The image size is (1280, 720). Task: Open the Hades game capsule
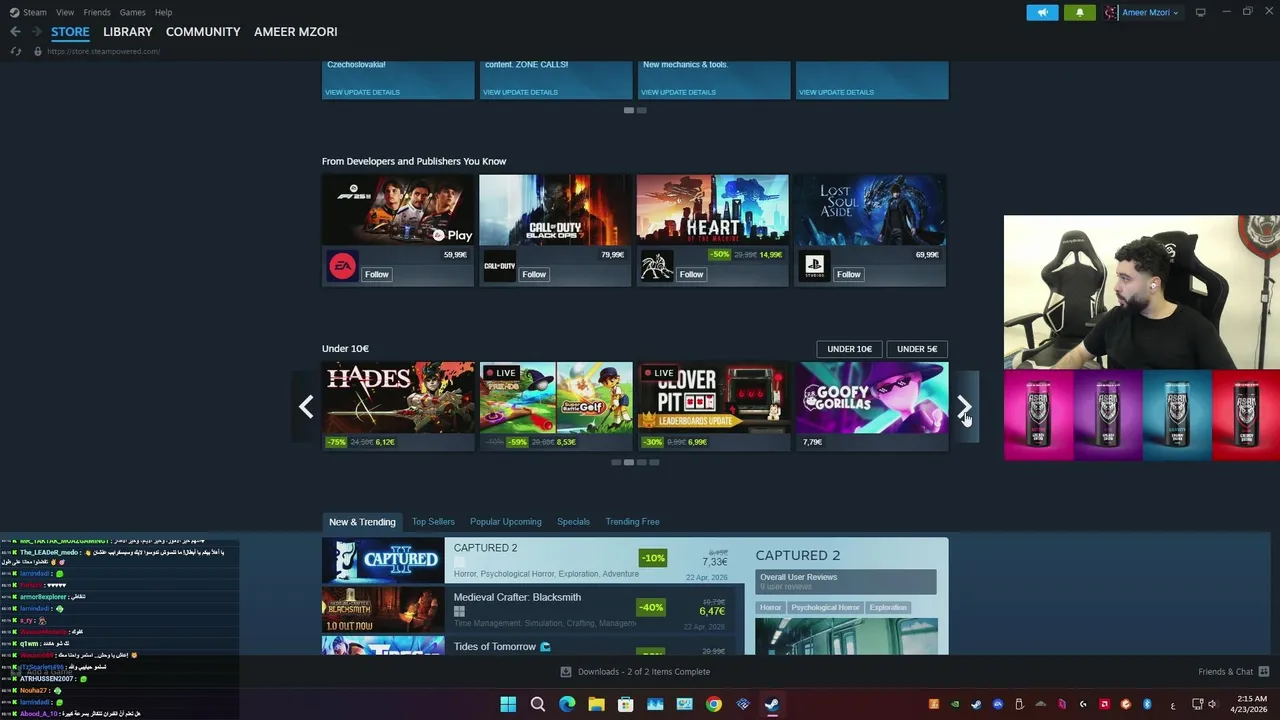(398, 406)
